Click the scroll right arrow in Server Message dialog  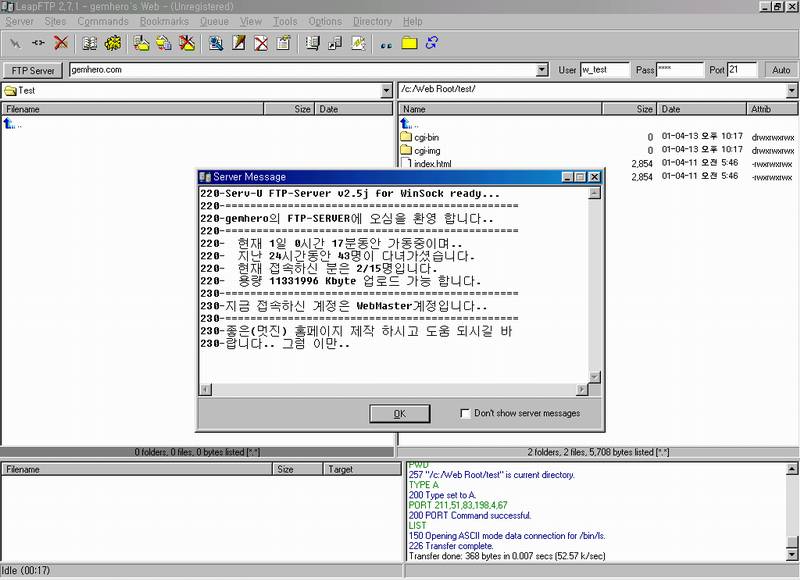[x=582, y=390]
